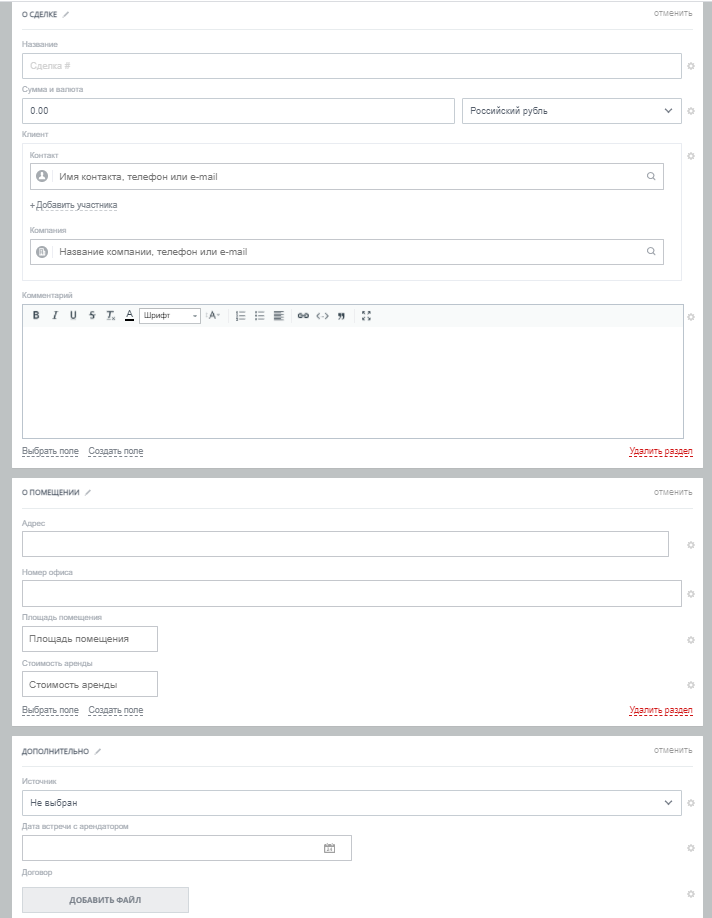
Task: Insert blockquote in comment editor
Action: click(341, 316)
